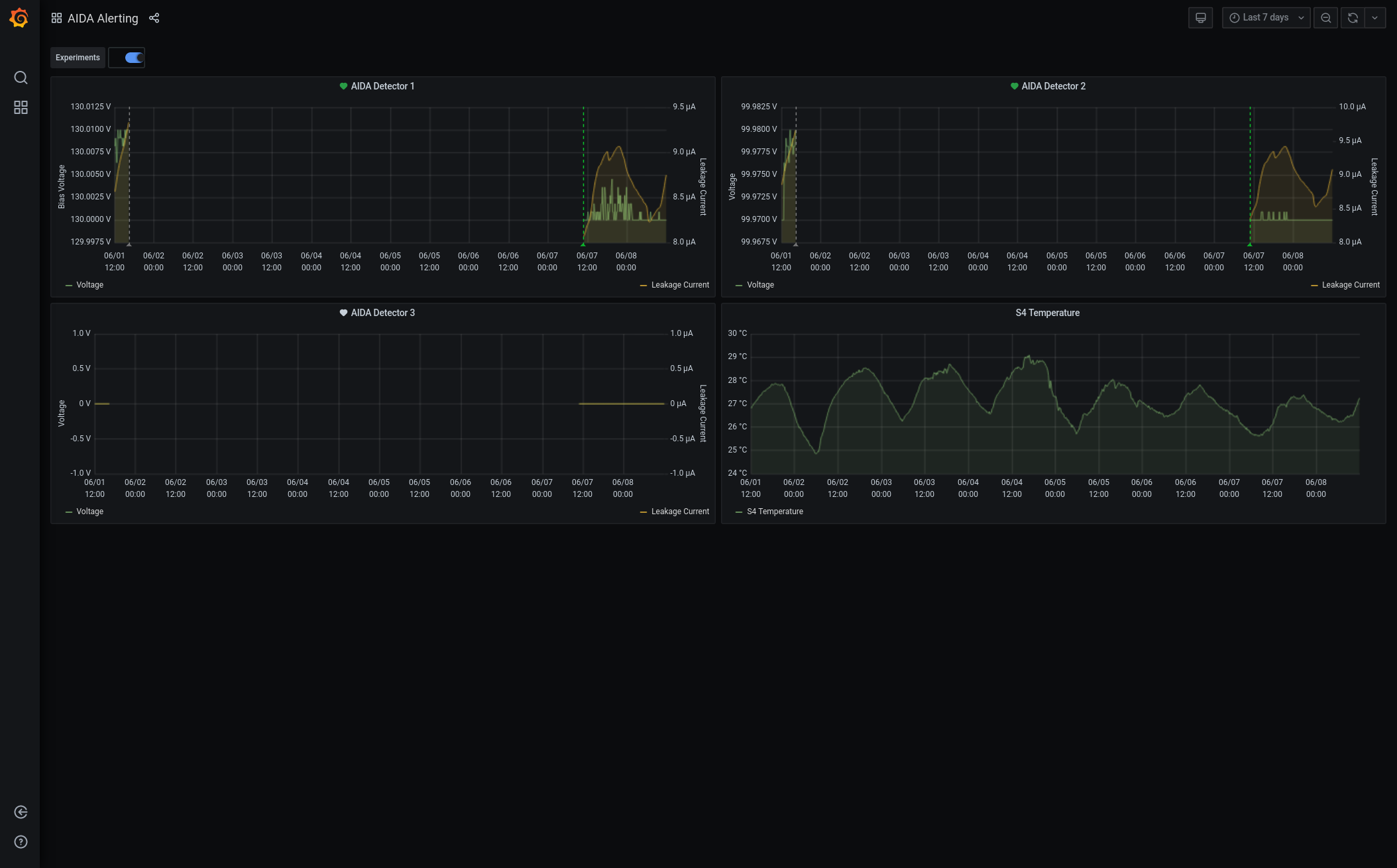This screenshot has height=868, width=1397.
Task: Expand the refresh interval dropdown arrow
Action: 1375,18
